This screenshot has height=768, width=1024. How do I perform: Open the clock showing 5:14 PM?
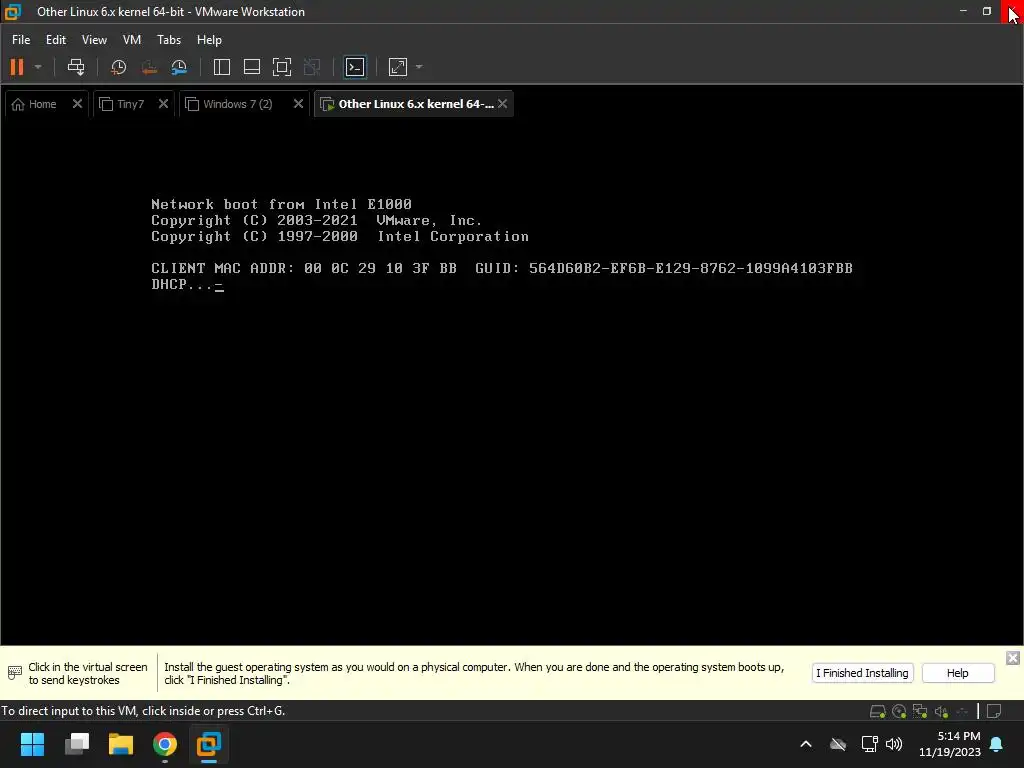click(x=950, y=744)
